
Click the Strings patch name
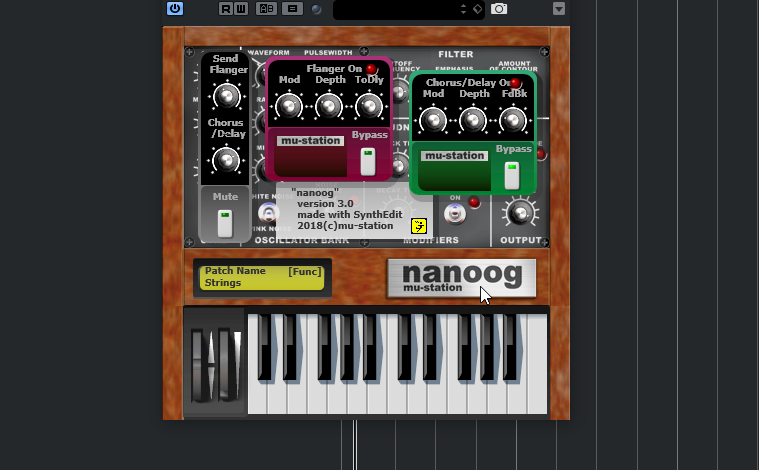(223, 283)
